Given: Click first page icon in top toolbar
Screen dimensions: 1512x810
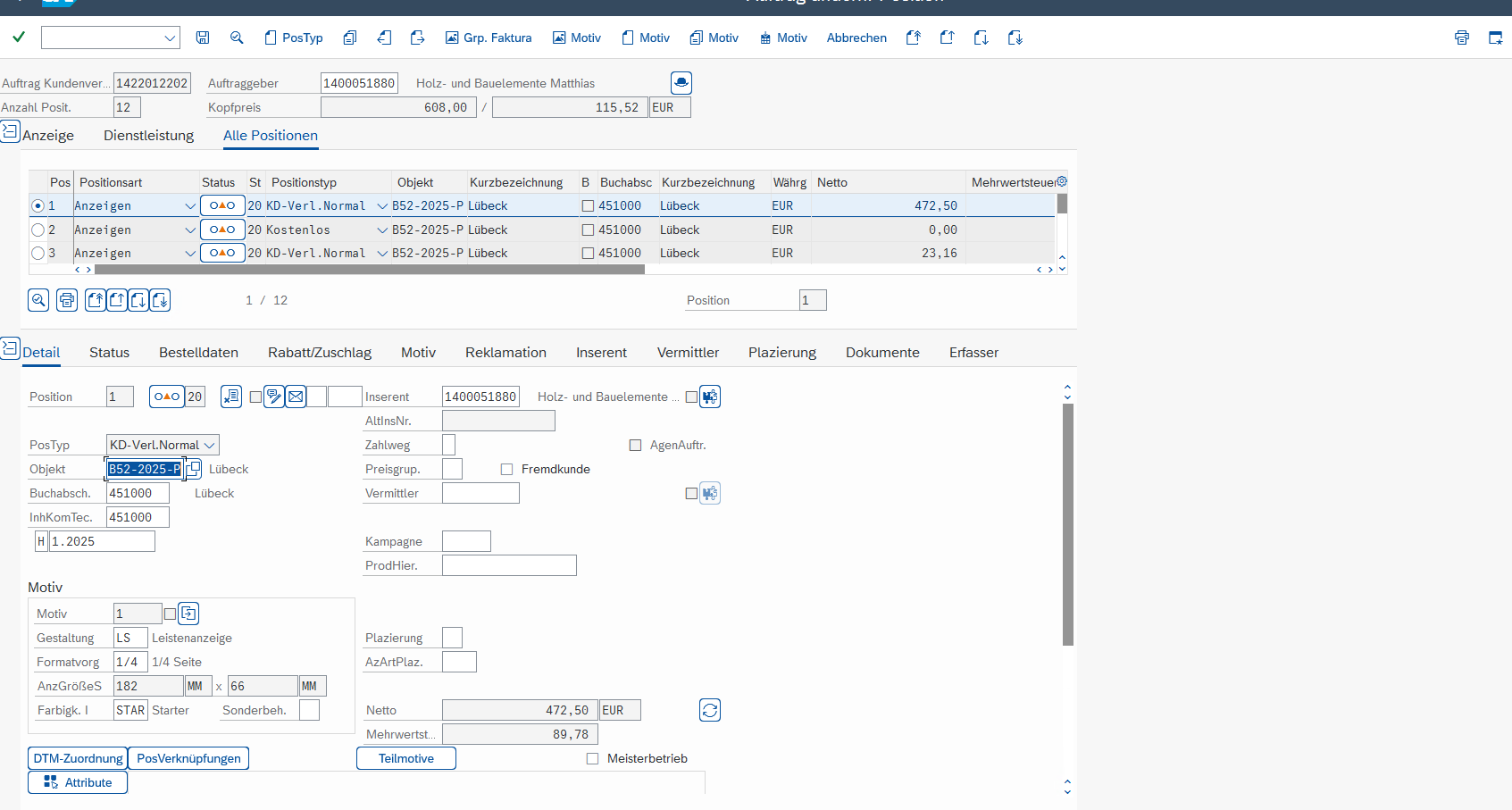Looking at the screenshot, I should (913, 38).
